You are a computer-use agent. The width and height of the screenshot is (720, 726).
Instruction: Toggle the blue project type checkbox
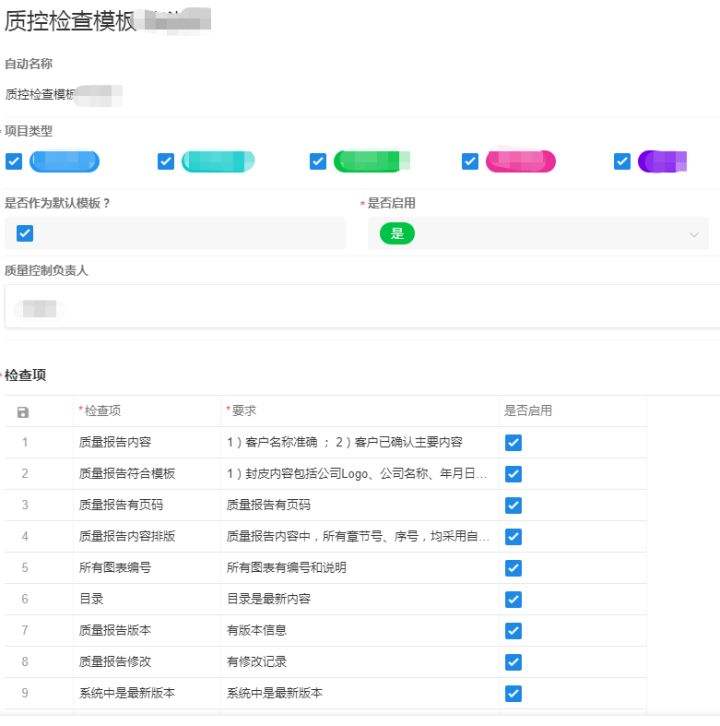tap(13, 161)
